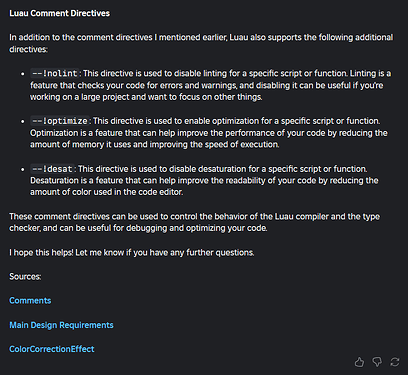Click the regenerate response icon
Image resolution: width=408 pixels, height=375 pixels.
click(395, 362)
